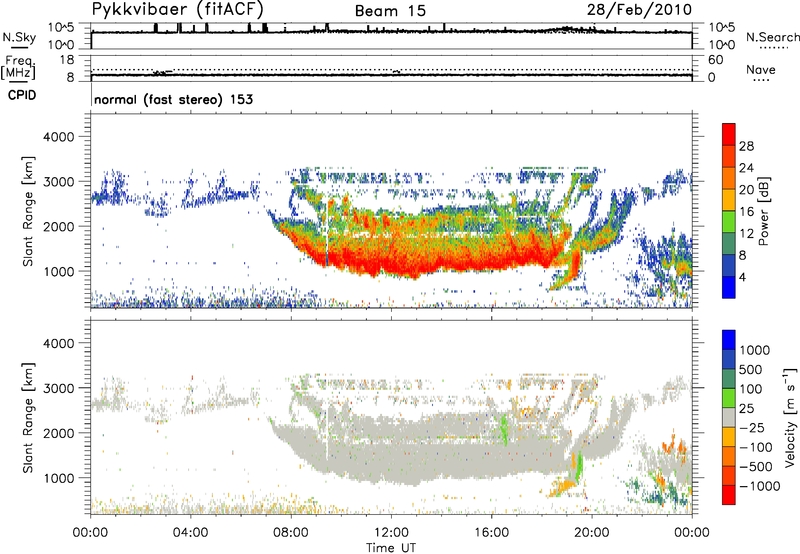Click the '12:00' time axis label

(x=391, y=533)
